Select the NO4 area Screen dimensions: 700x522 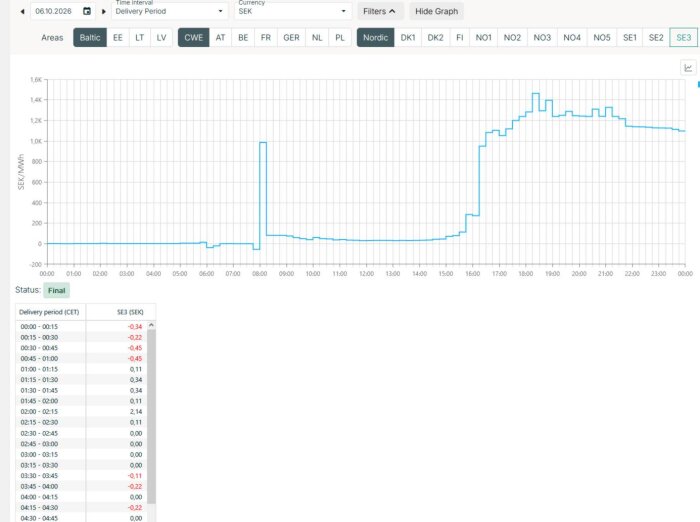[572, 38]
